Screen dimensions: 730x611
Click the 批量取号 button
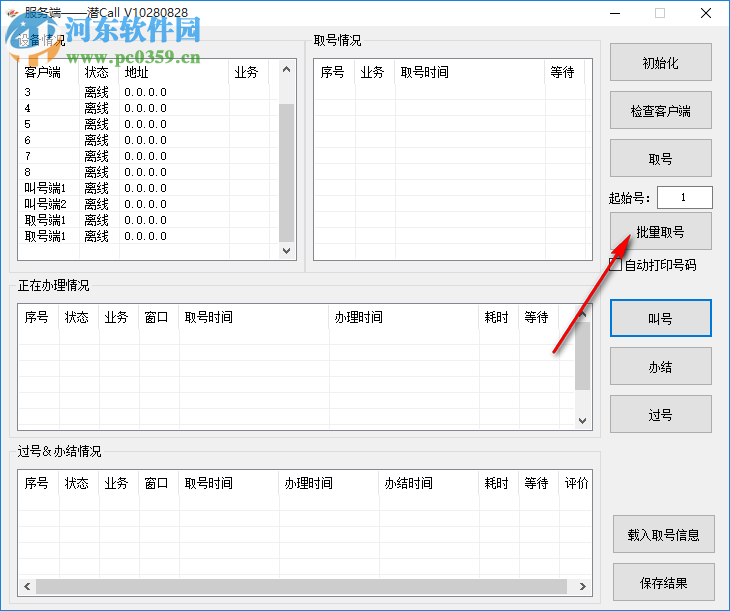[661, 231]
